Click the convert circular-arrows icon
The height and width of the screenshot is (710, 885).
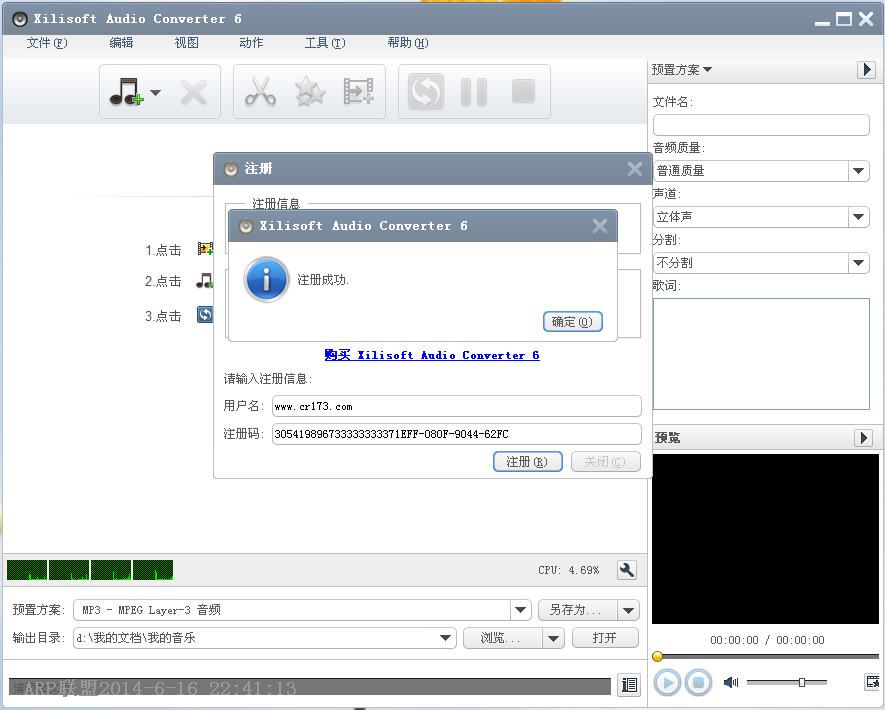pos(424,91)
